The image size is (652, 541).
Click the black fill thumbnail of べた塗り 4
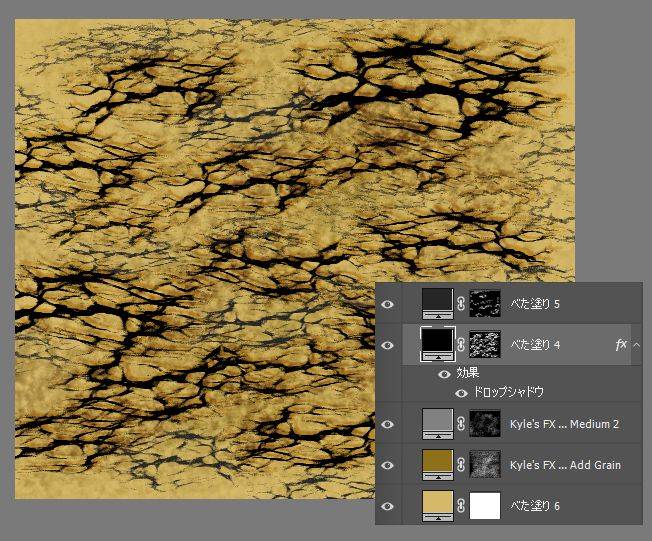tap(437, 345)
